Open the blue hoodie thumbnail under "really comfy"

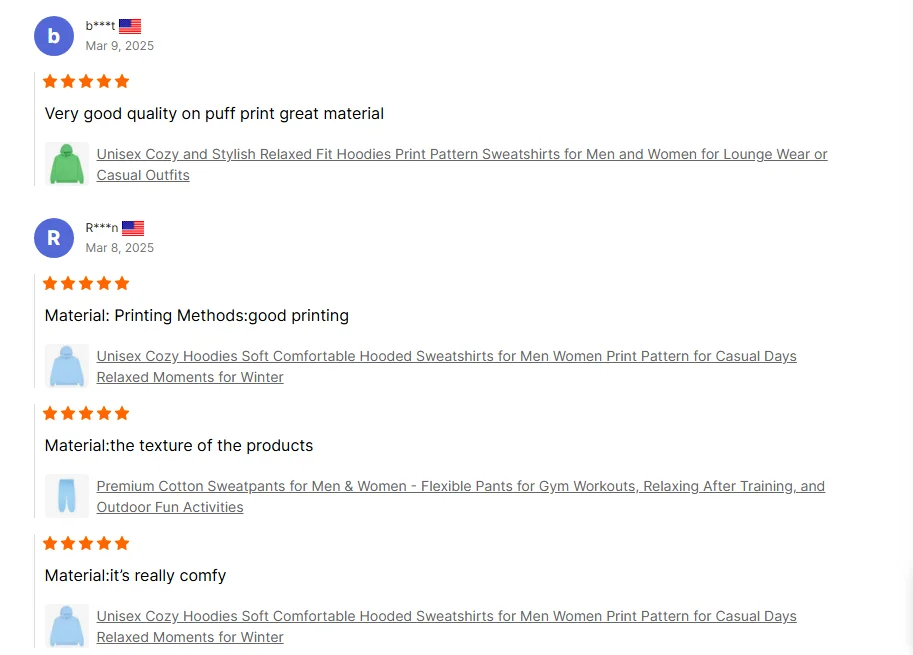[67, 626]
